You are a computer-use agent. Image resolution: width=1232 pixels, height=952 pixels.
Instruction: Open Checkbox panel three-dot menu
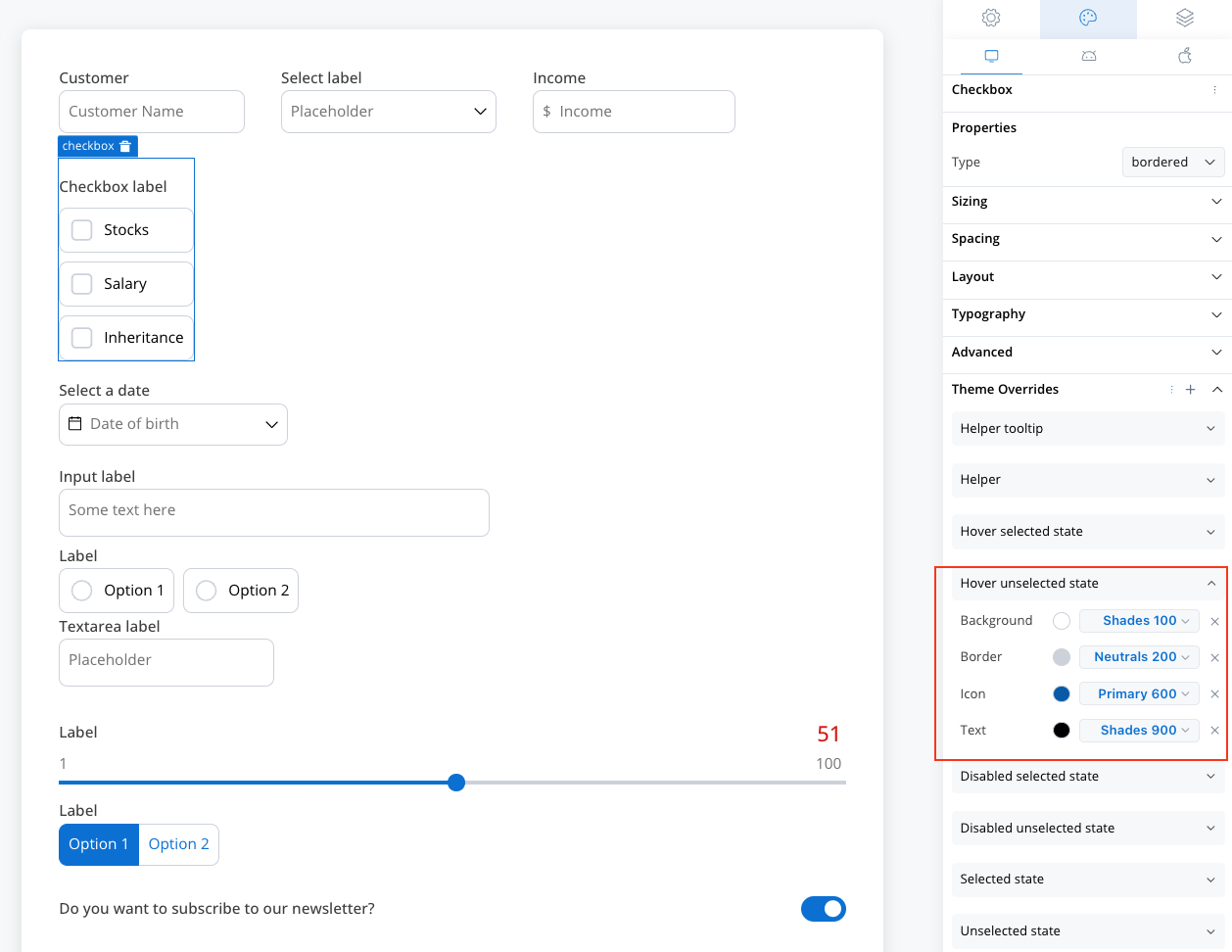1215,90
